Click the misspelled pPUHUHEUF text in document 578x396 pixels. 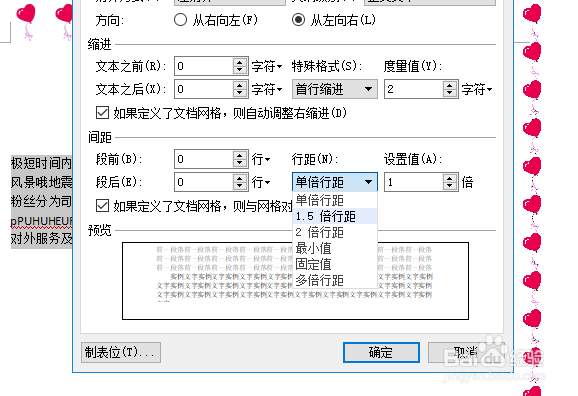point(41,221)
